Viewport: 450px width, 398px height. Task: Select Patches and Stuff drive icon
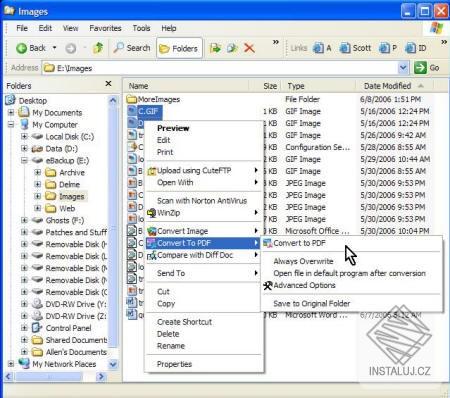(x=37, y=232)
